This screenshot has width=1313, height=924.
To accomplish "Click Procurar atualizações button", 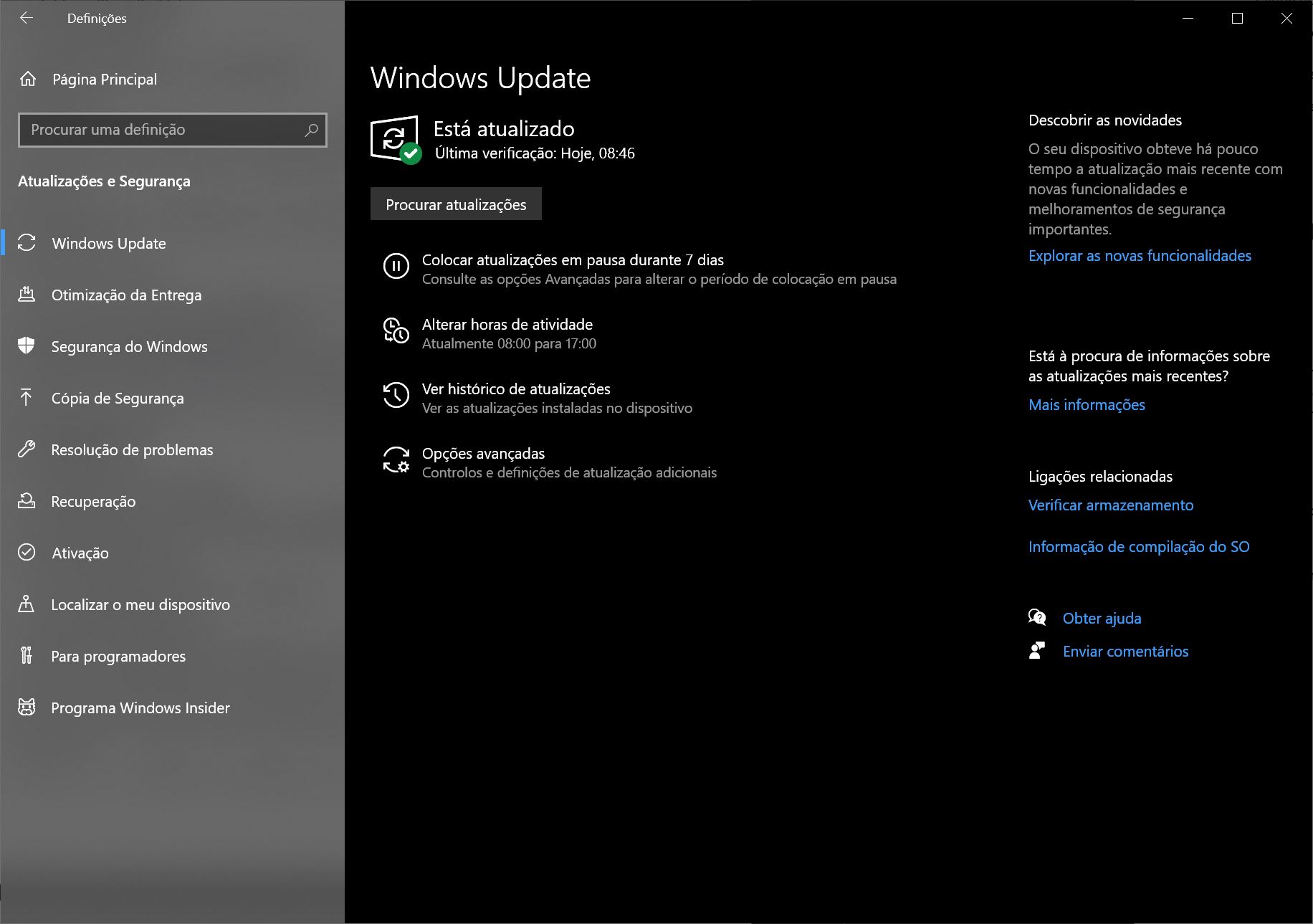I will tap(456, 204).
